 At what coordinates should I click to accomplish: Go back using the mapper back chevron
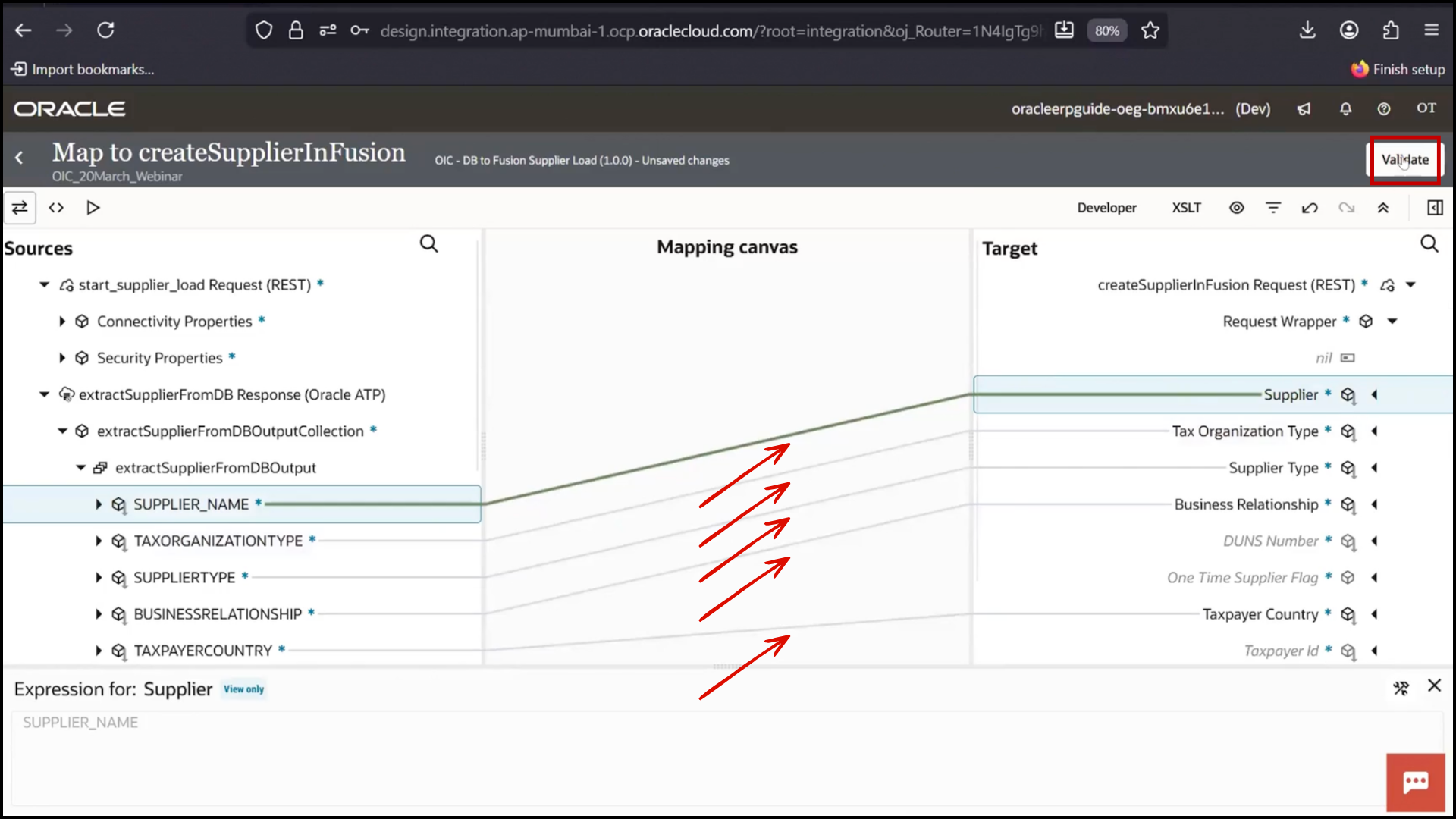click(19, 158)
